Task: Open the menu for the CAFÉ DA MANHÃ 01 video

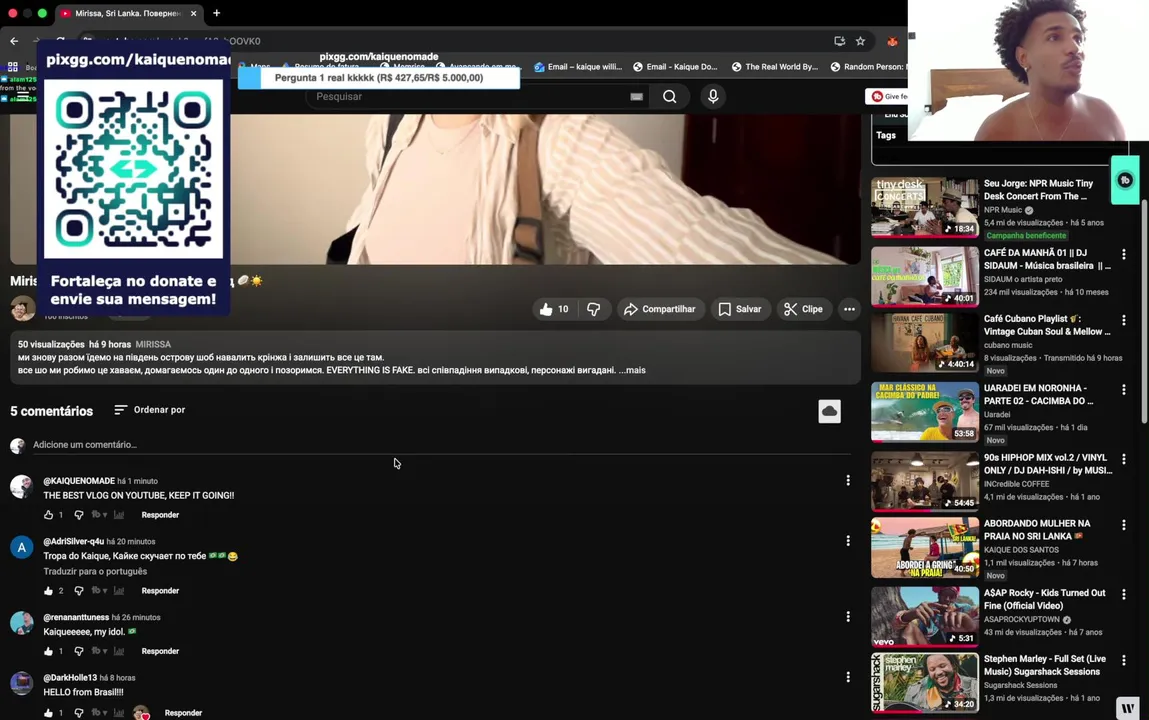Action: pyautogui.click(x=1123, y=254)
